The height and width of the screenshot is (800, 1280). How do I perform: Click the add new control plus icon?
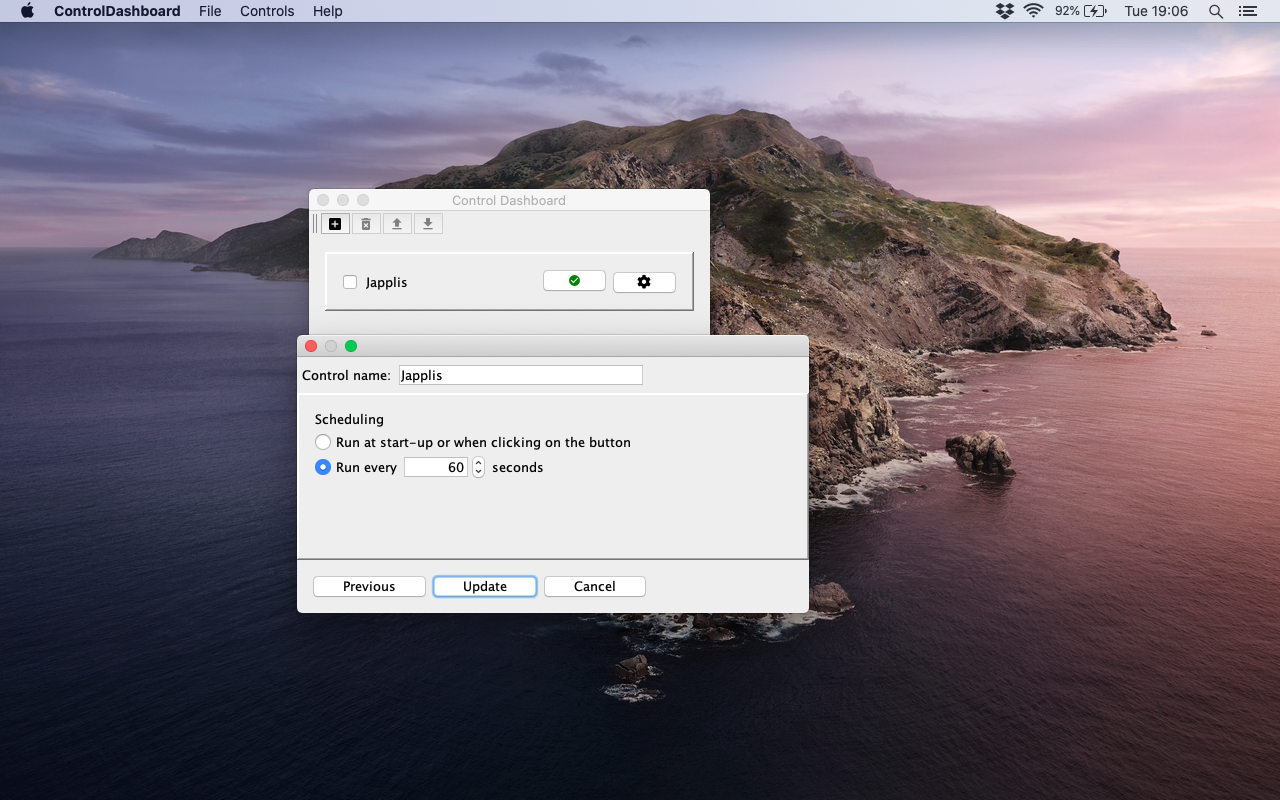[x=335, y=224]
